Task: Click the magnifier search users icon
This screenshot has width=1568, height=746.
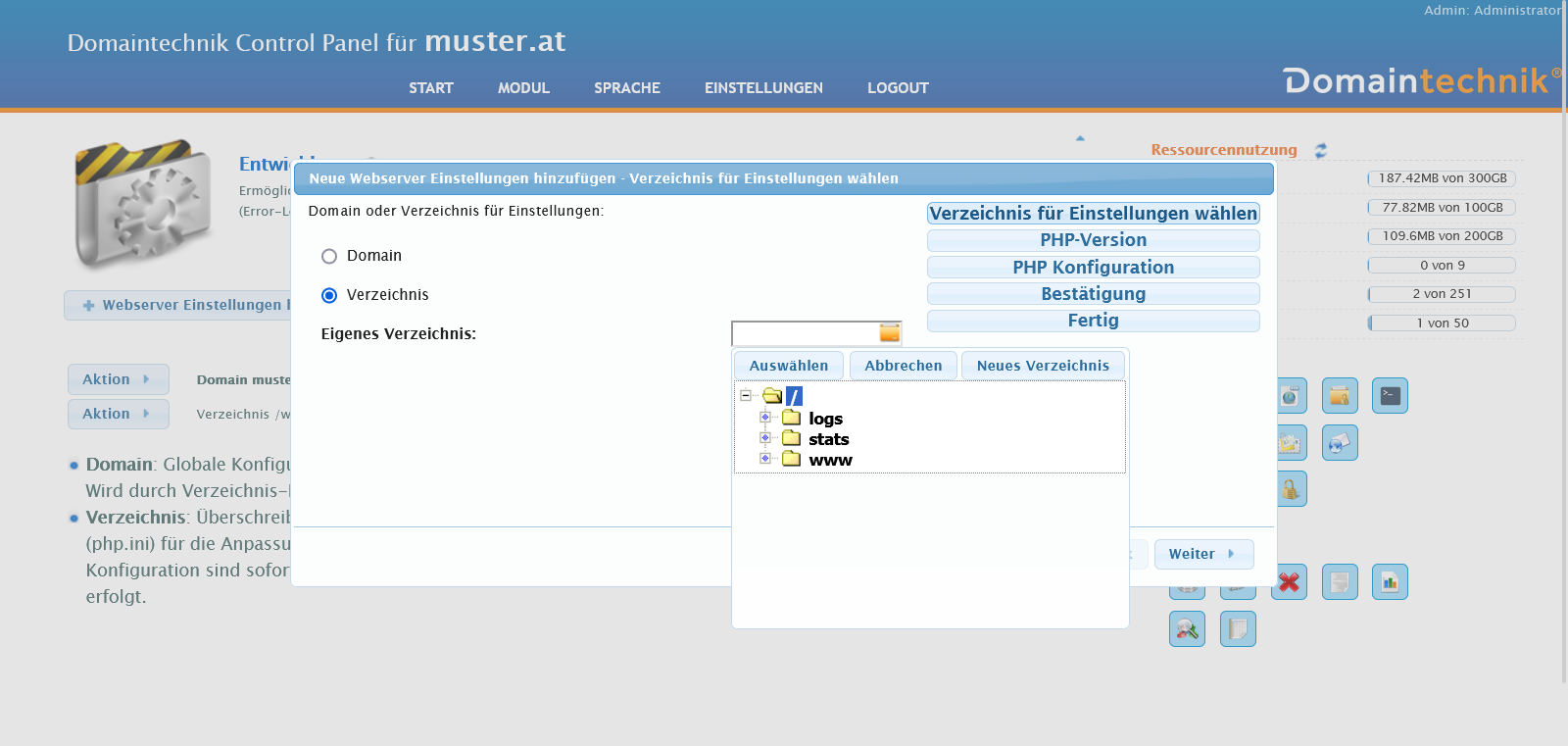Action: coord(1187,629)
